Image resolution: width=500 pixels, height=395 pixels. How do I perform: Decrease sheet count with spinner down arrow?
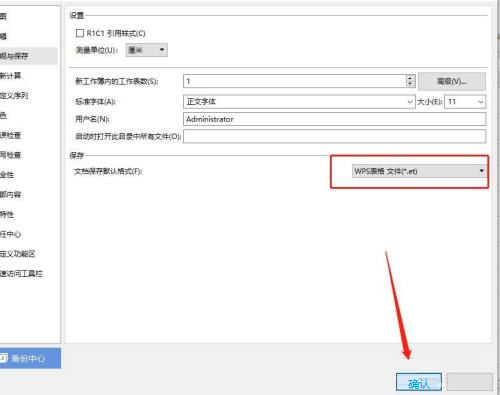pos(411,84)
